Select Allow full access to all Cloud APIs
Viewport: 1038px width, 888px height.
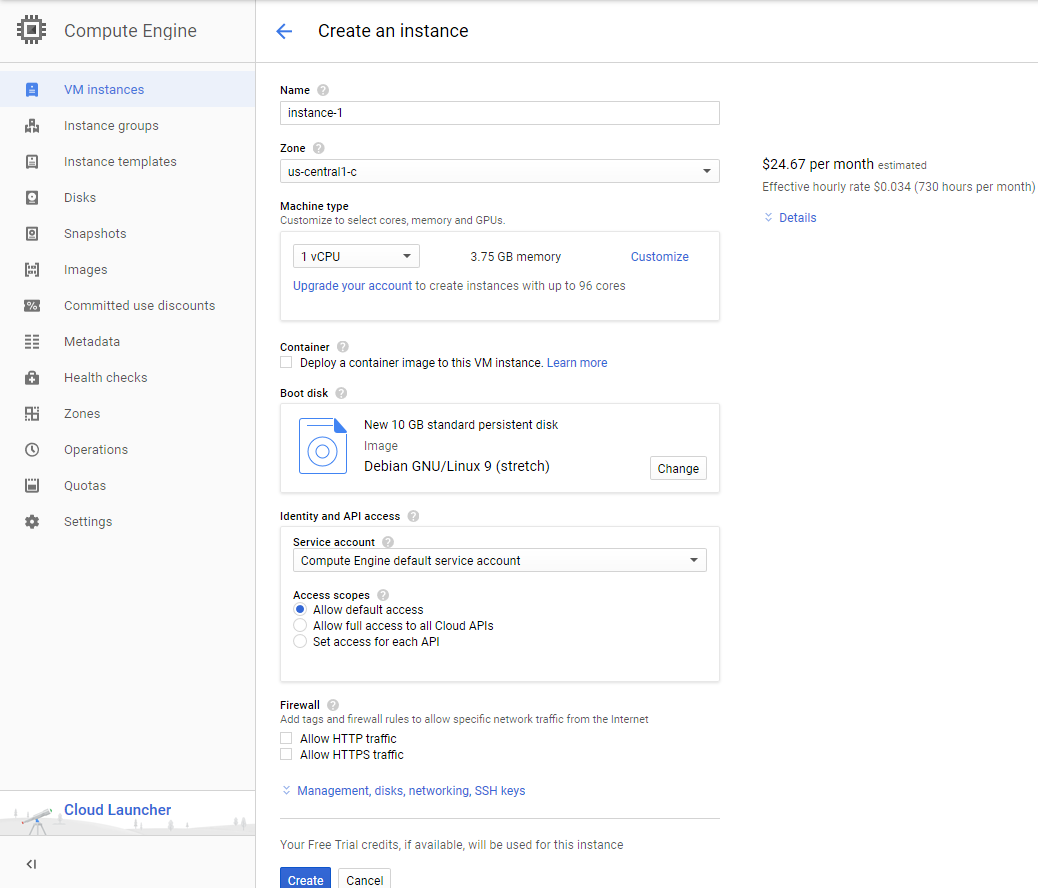point(300,626)
